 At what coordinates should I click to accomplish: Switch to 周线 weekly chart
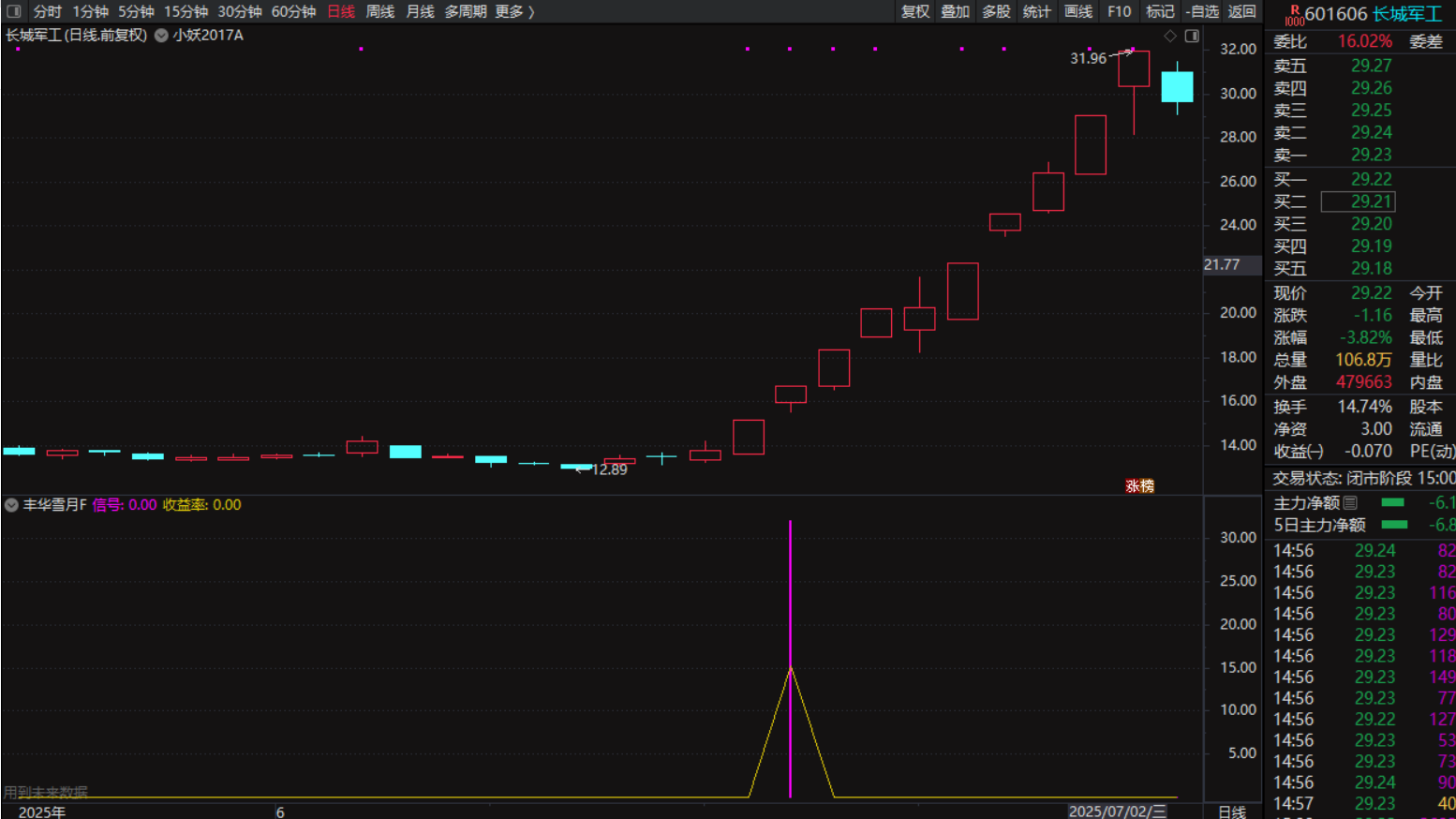379,11
